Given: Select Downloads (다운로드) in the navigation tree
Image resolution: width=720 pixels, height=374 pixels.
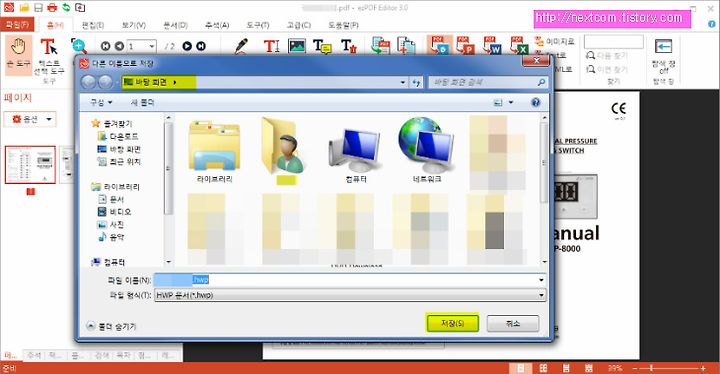Looking at the screenshot, I should [x=118, y=136].
